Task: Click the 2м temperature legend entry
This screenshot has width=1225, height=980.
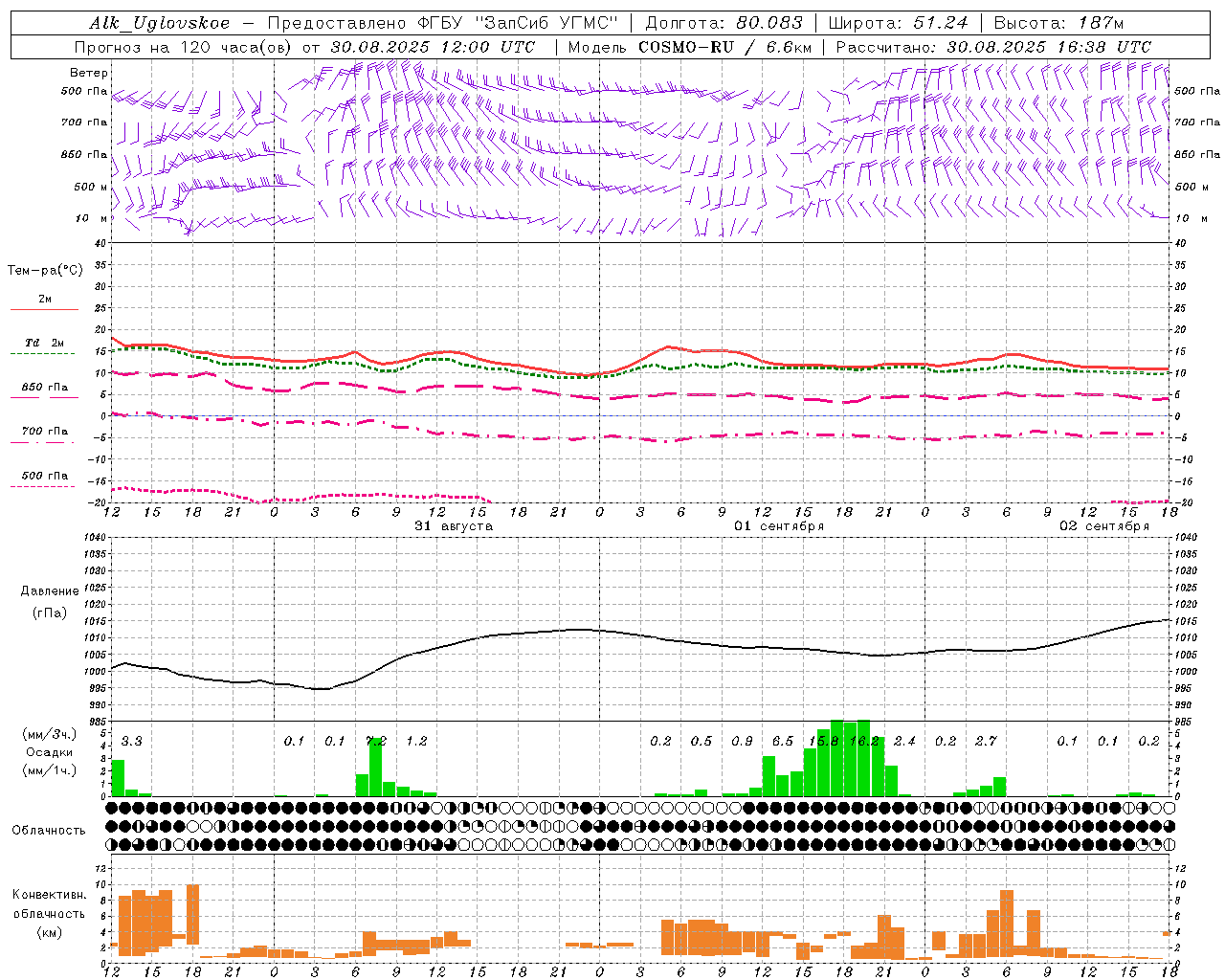Action: [x=45, y=300]
